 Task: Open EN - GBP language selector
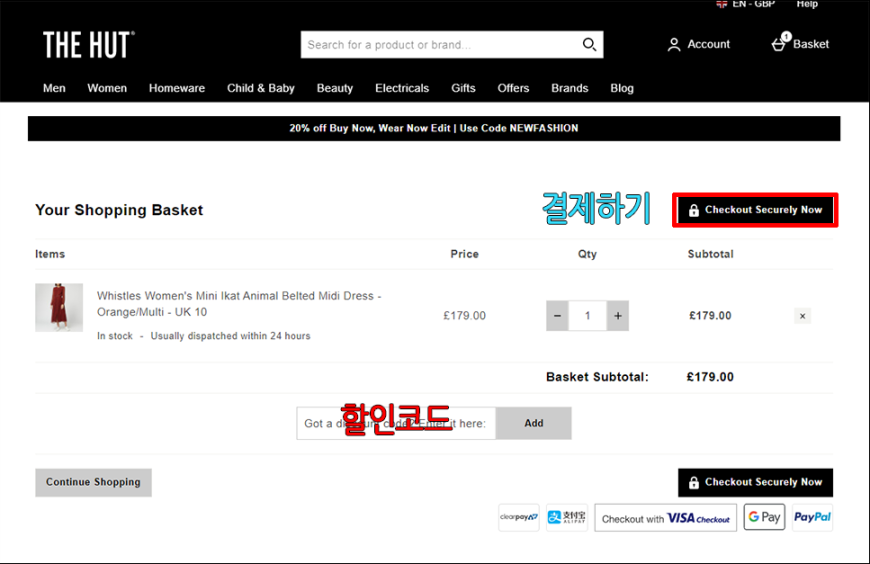[x=753, y=4]
